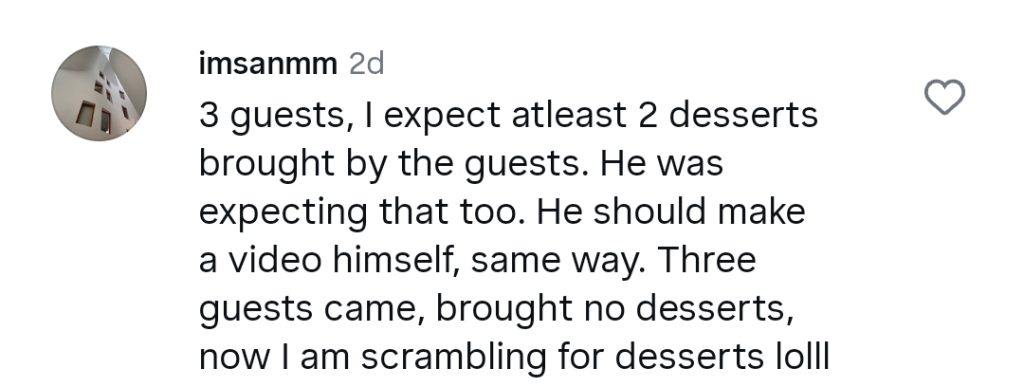Click the 2d timestamp next to username
Image resolution: width=1024 pixels, height=387 pixels.
point(366,65)
